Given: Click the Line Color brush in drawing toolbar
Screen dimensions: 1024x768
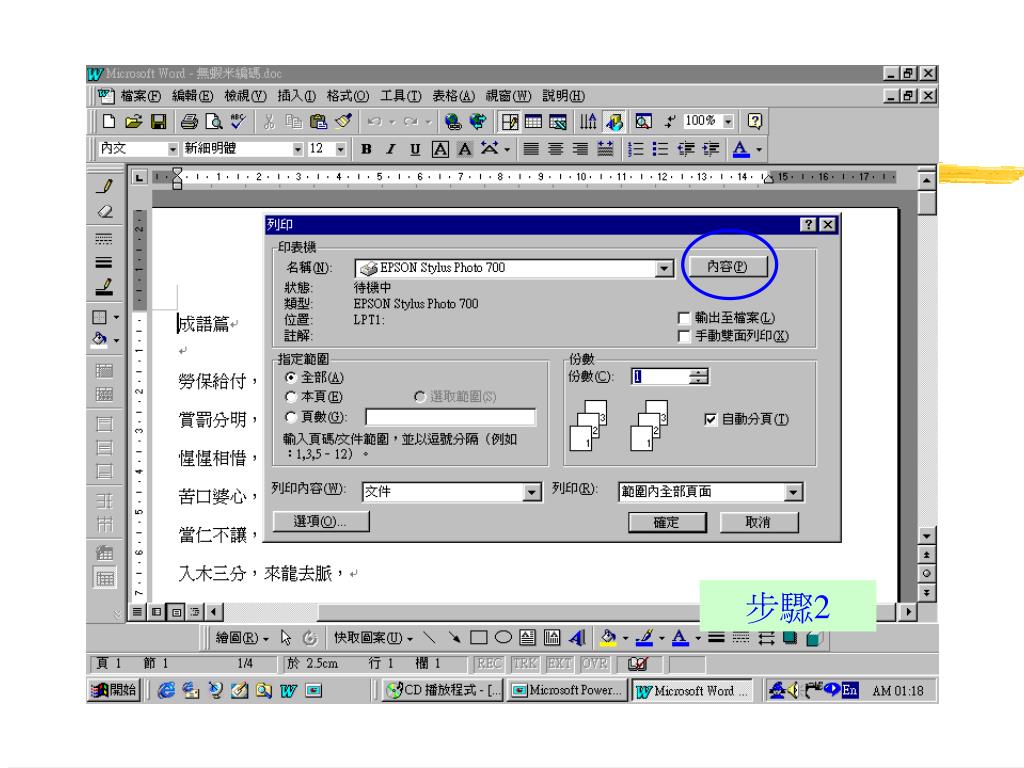Looking at the screenshot, I should coord(645,637).
